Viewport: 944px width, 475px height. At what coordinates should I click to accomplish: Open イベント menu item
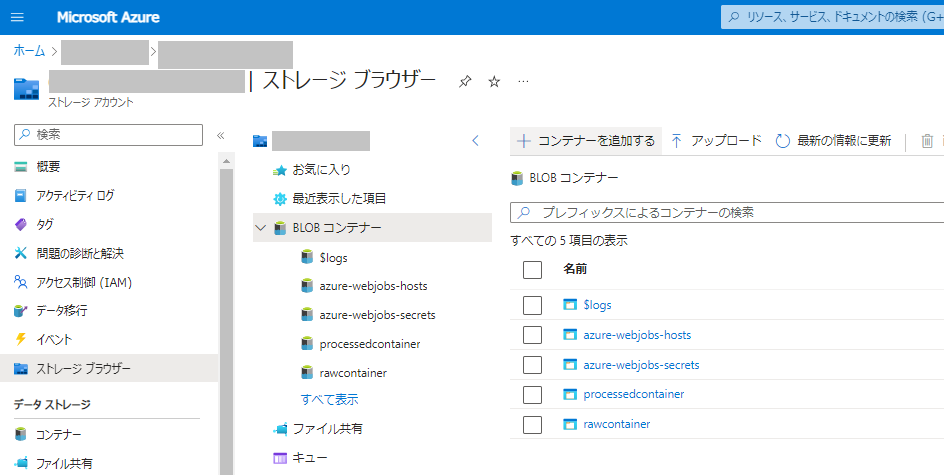pos(54,340)
